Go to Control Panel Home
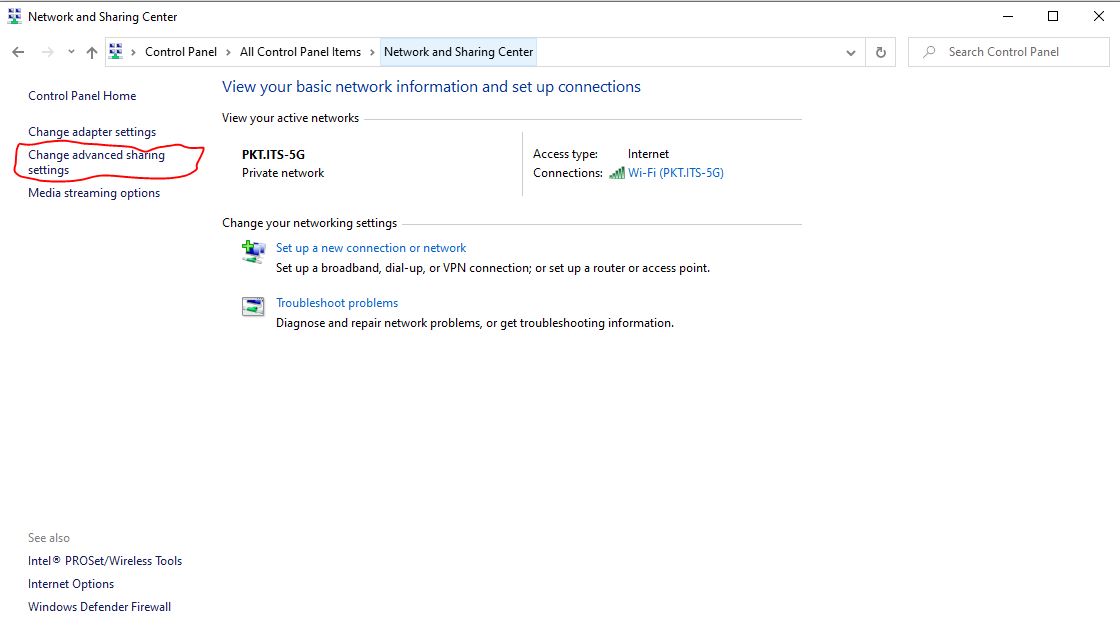The image size is (1120, 634). pos(82,96)
